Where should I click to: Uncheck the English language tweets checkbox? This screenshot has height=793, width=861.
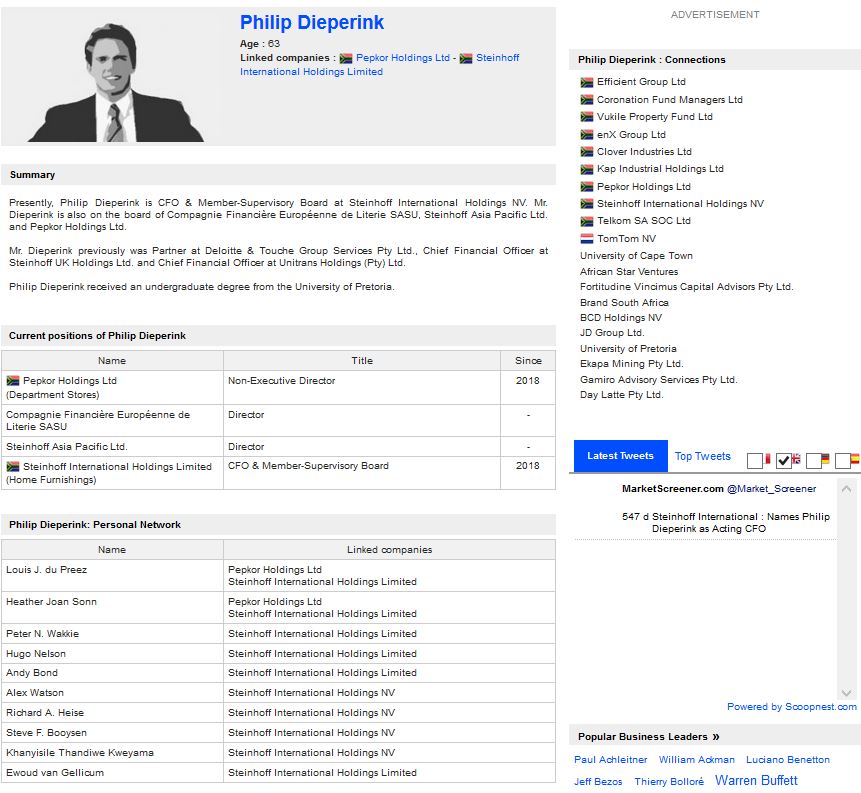784,461
